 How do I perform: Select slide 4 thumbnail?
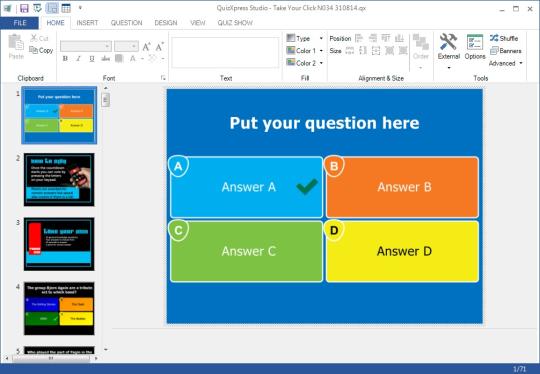click(59, 308)
